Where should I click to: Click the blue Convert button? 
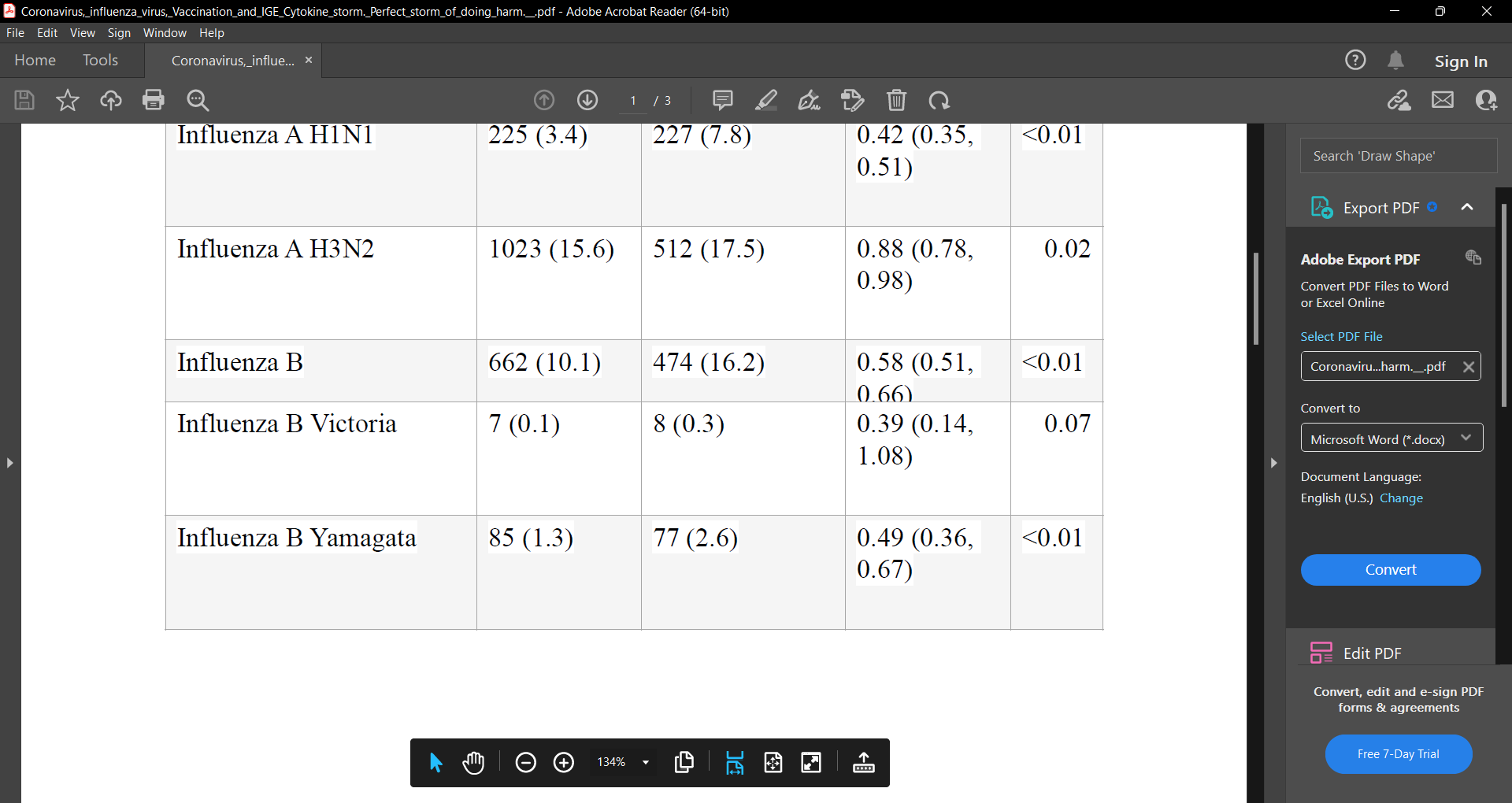[x=1391, y=570]
